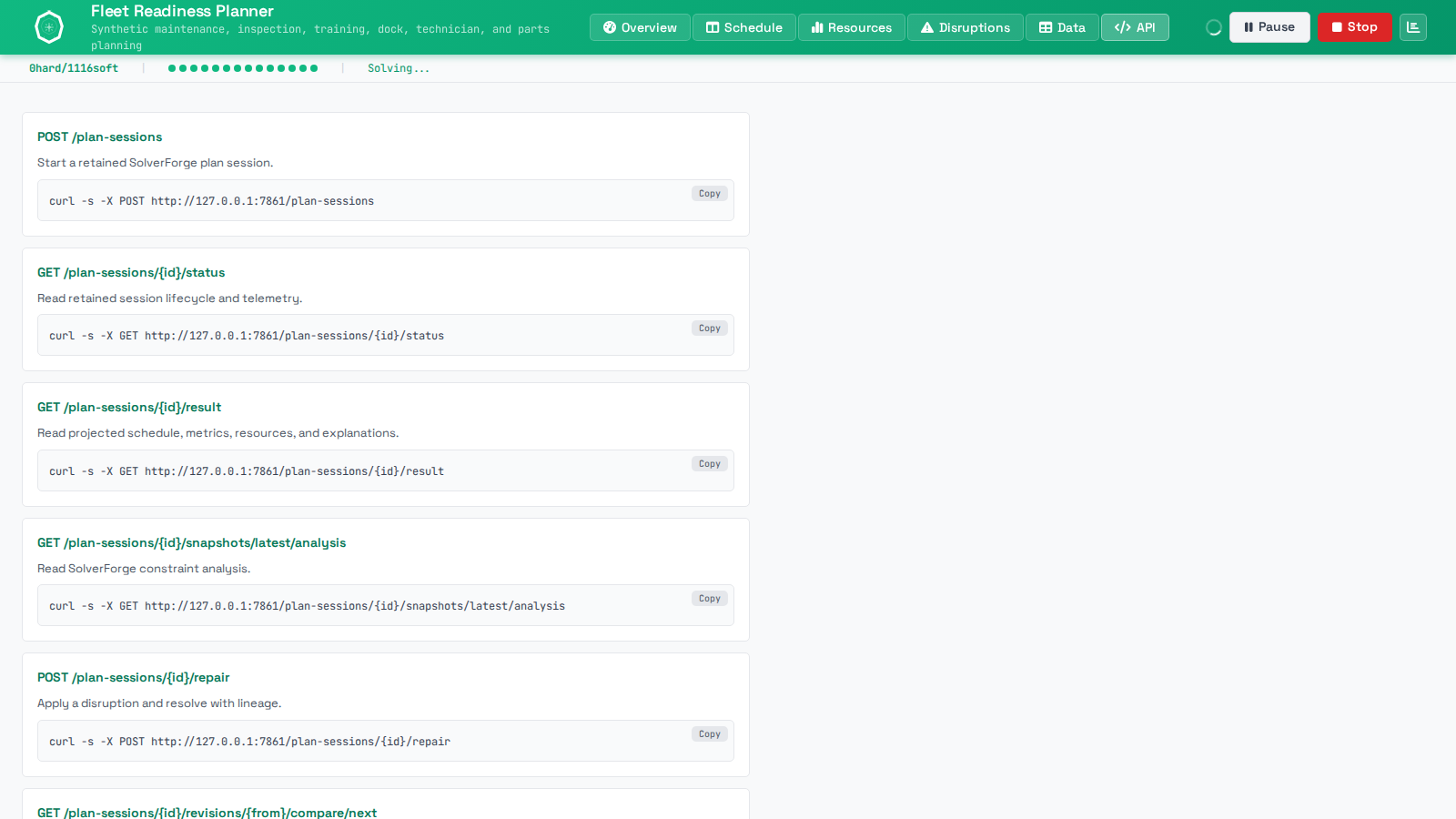Switch to the Schedule tab
Screen dimensions: 1456x819
[744, 27]
